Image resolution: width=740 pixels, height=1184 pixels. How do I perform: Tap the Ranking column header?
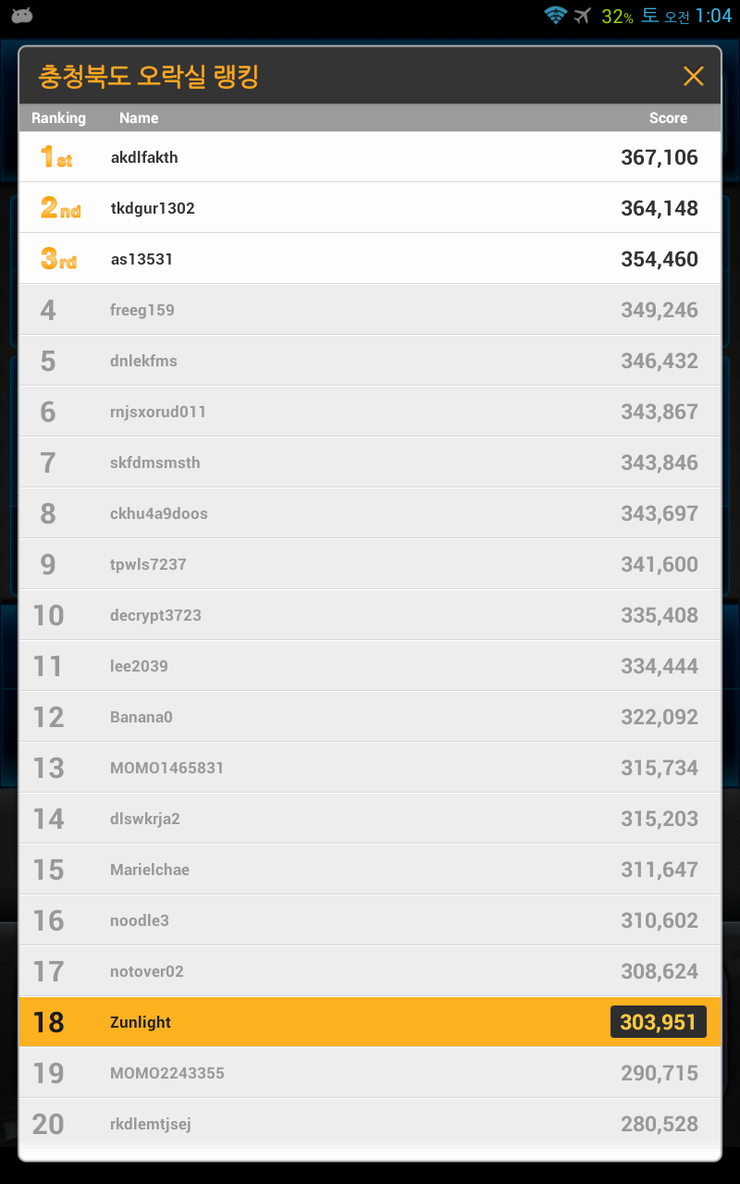tap(58, 118)
